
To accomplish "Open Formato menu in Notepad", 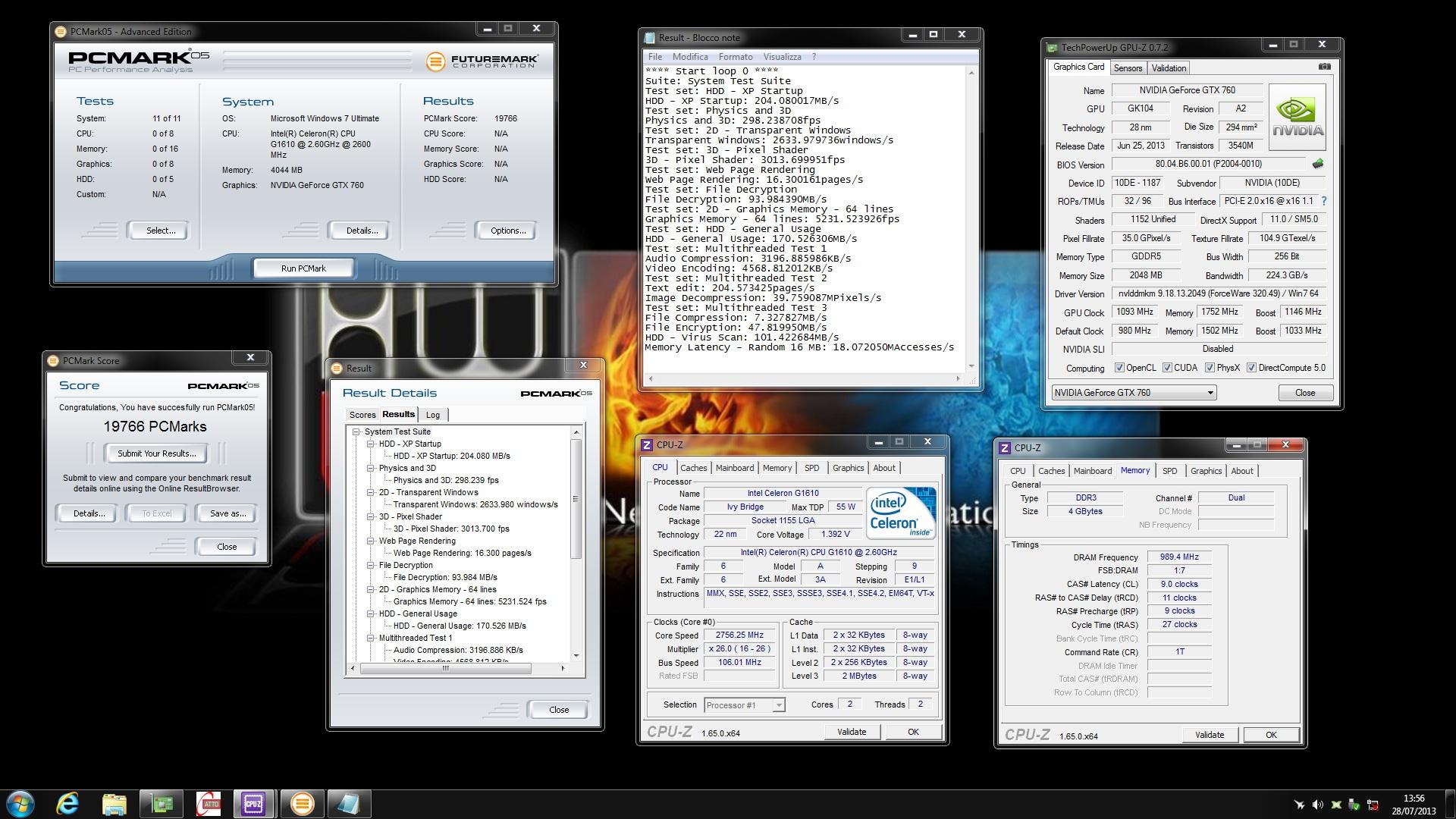I will (736, 57).
